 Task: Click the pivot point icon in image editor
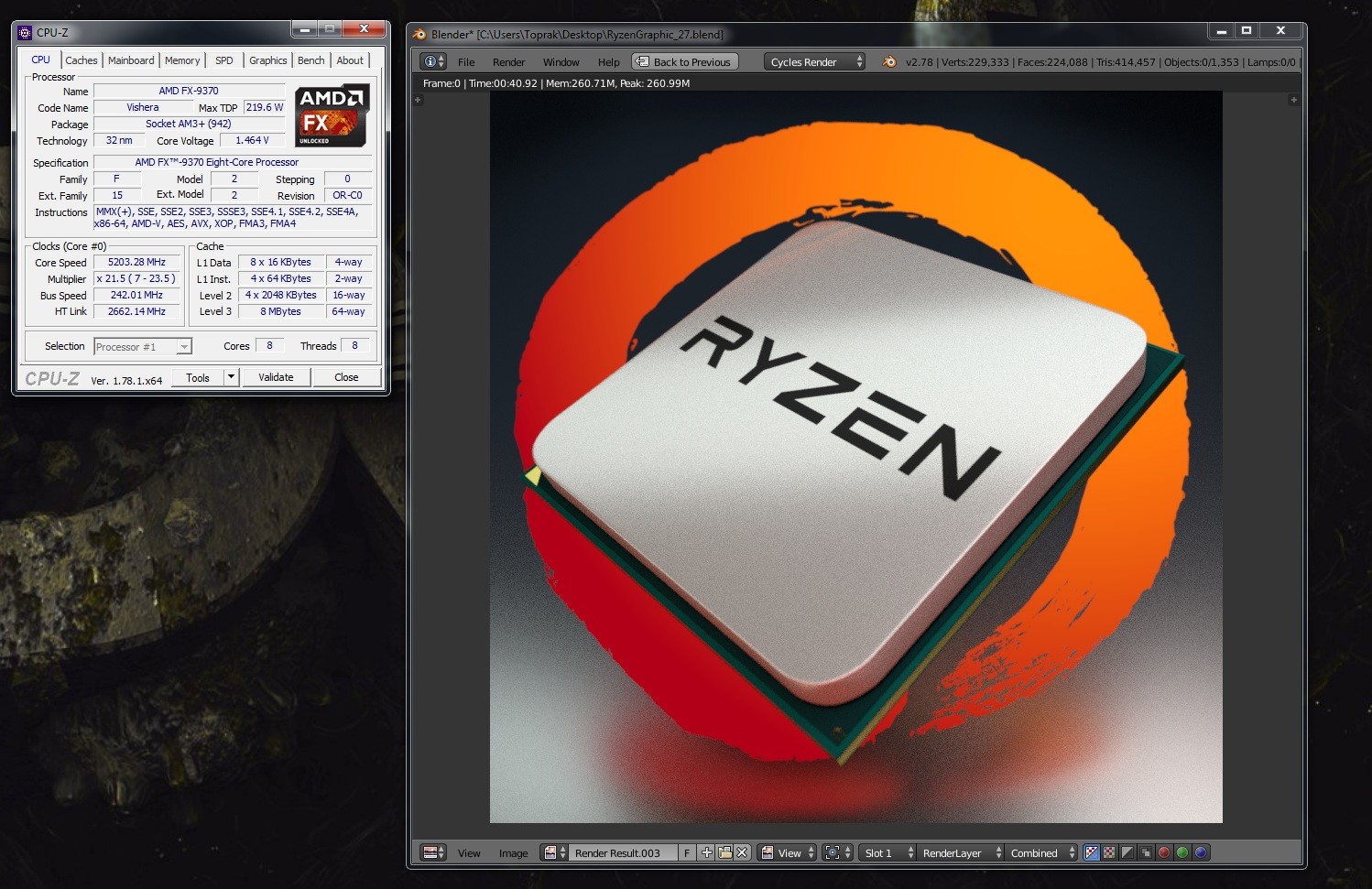[837, 852]
